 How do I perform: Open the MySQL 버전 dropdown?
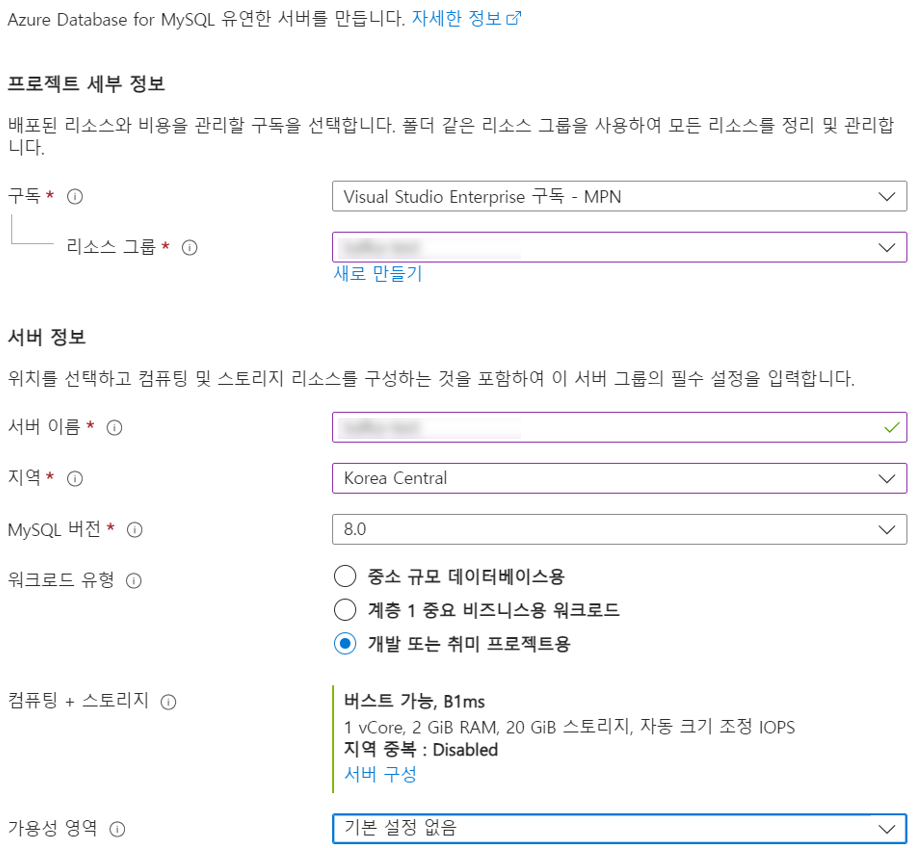coord(619,529)
